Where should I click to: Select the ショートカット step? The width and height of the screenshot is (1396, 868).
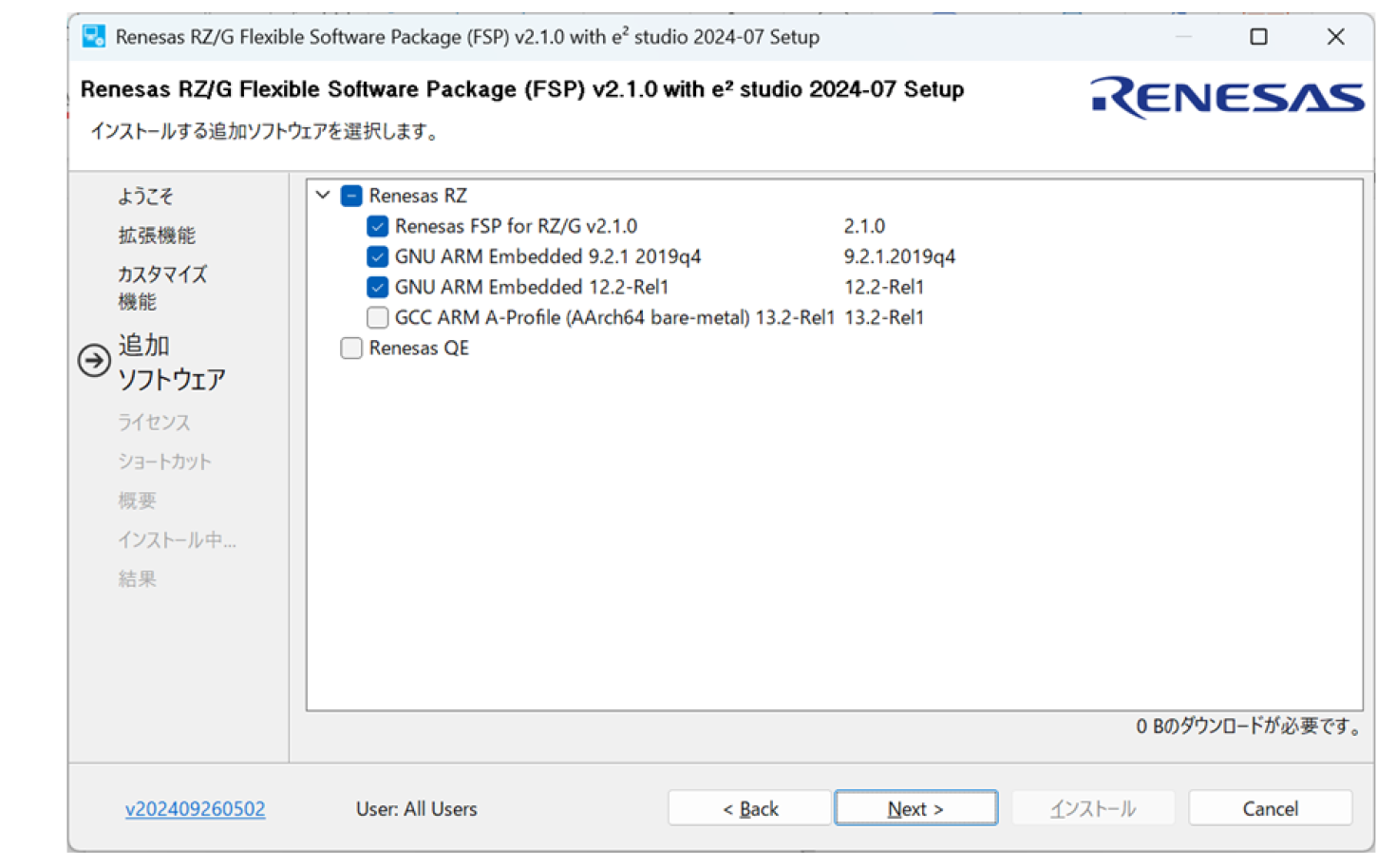coord(164,462)
